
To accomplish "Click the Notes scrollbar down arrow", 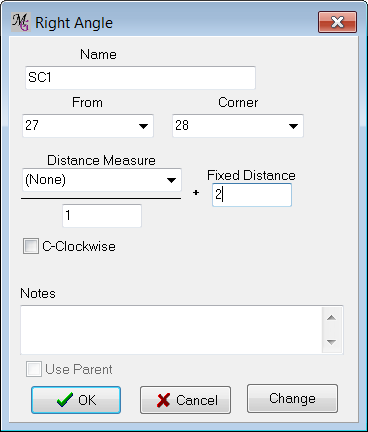I will pos(331,342).
